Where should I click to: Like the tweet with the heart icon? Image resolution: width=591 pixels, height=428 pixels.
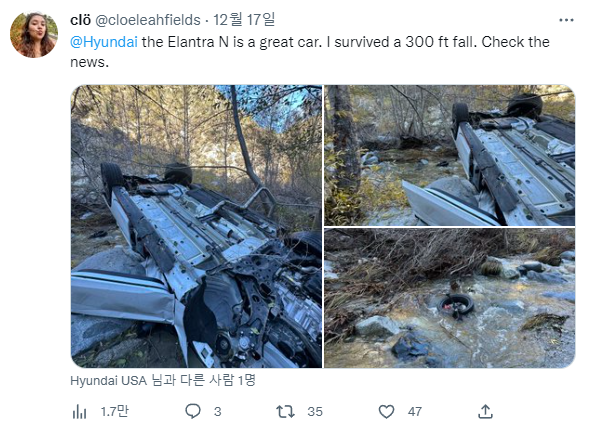coord(386,411)
